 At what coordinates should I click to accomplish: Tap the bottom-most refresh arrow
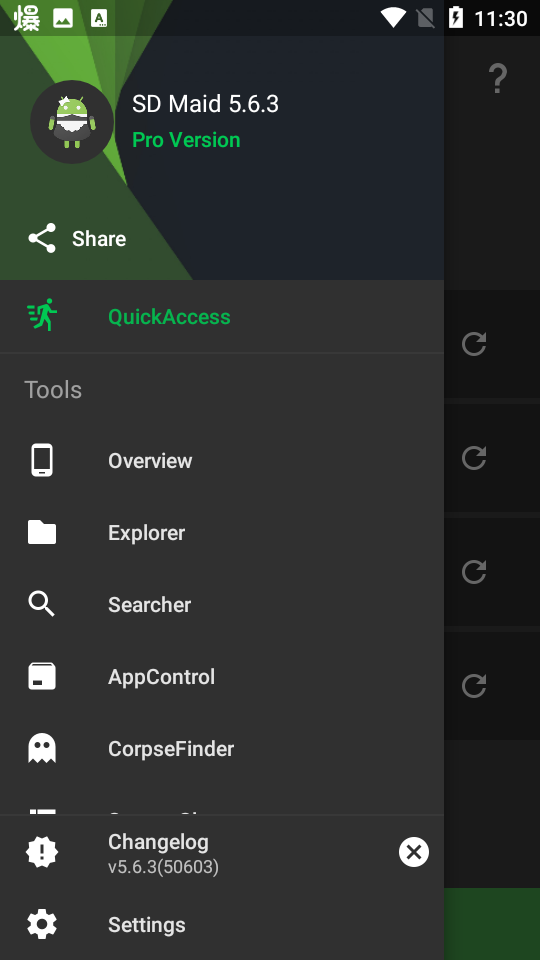click(x=474, y=686)
